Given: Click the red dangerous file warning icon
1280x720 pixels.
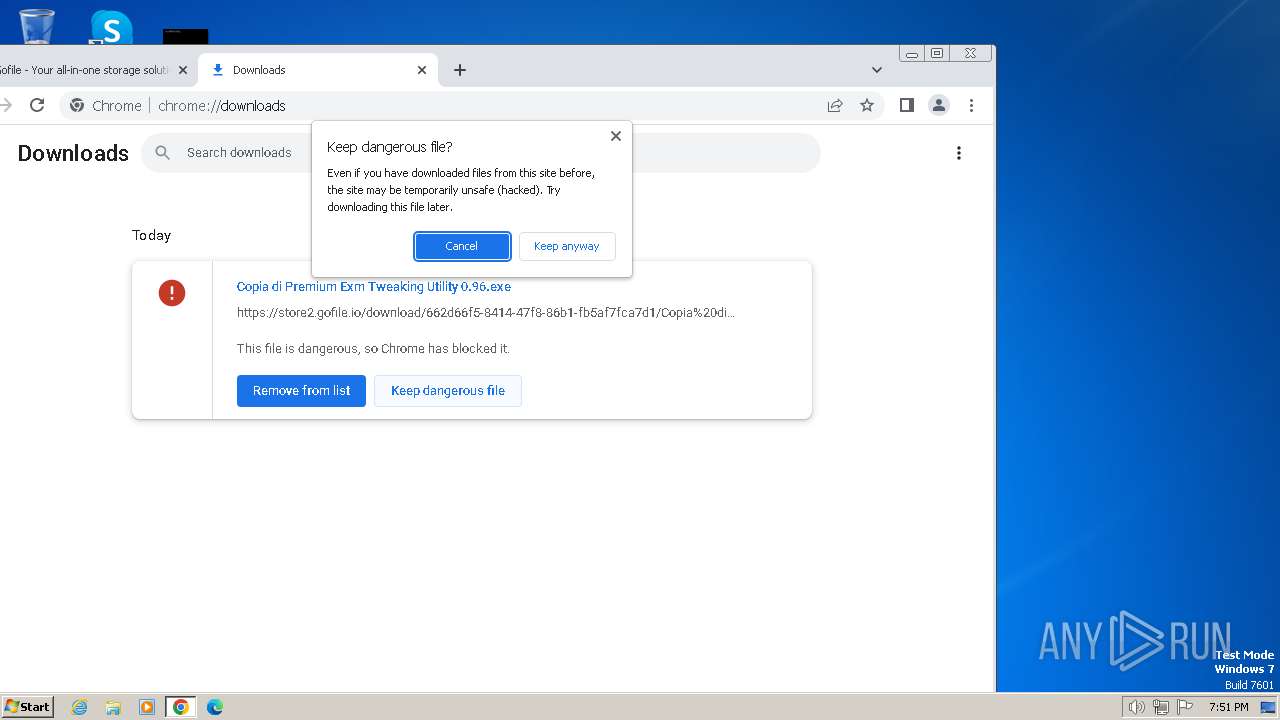Looking at the screenshot, I should 172,292.
